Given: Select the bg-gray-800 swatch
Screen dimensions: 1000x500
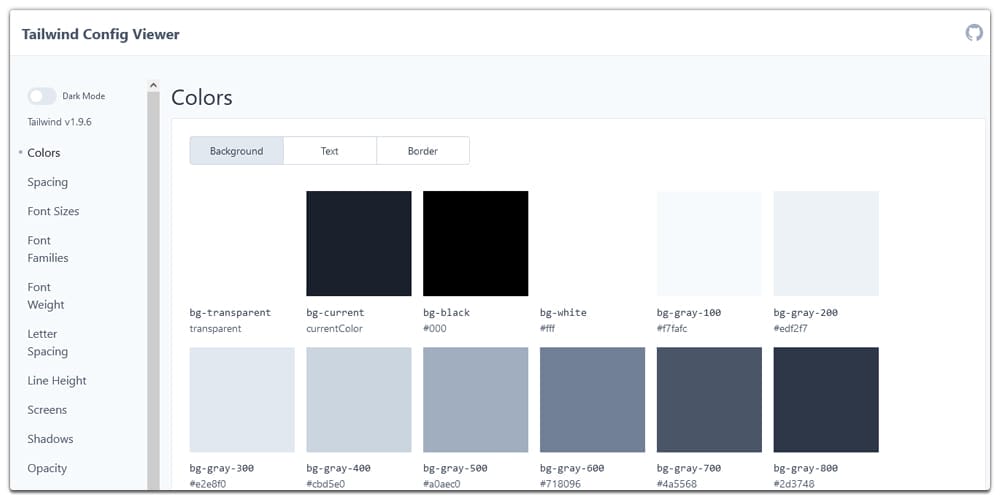Looking at the screenshot, I should pos(826,400).
